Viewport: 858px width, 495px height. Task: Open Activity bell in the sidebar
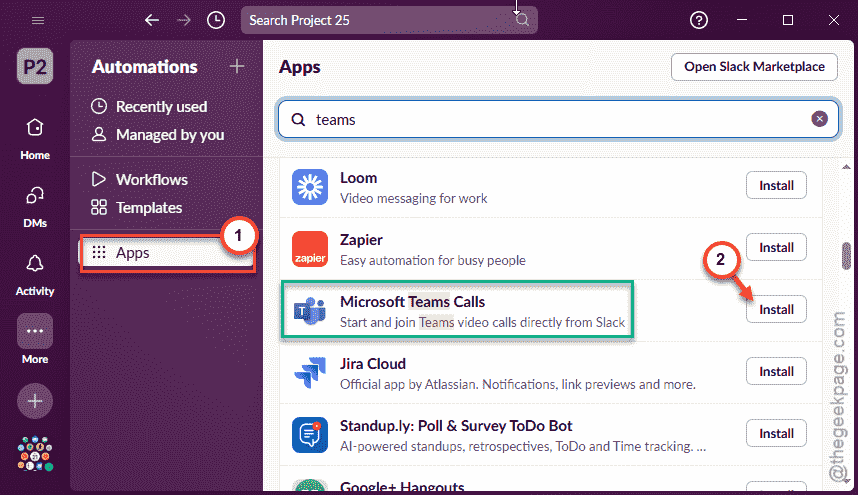35,275
